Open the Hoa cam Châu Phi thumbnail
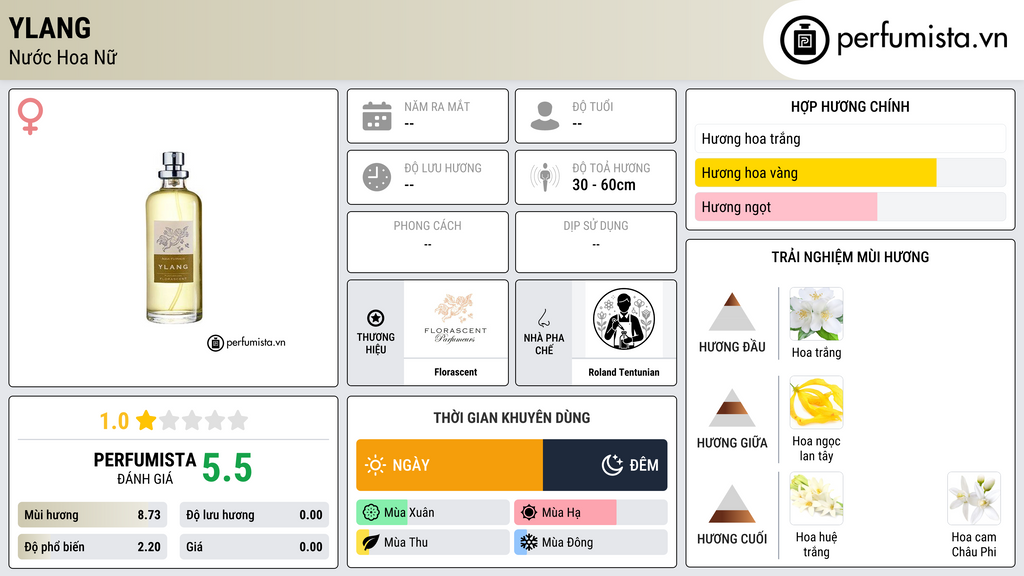1024x576 pixels. [x=974, y=499]
